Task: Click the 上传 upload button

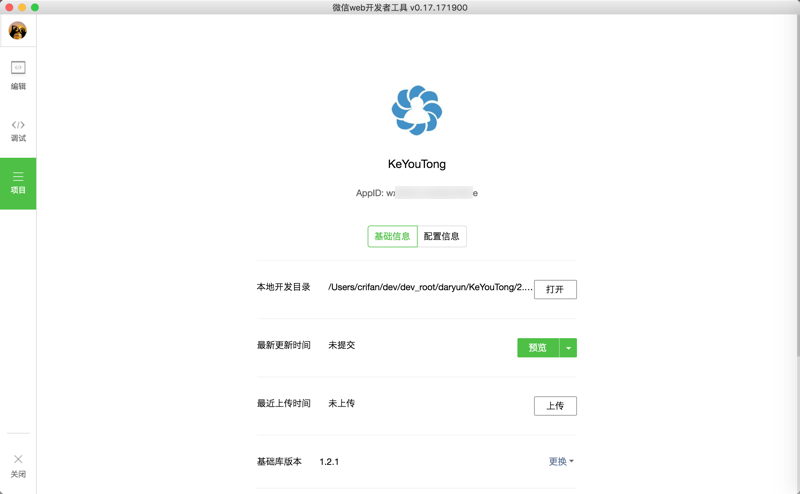Action: point(555,406)
